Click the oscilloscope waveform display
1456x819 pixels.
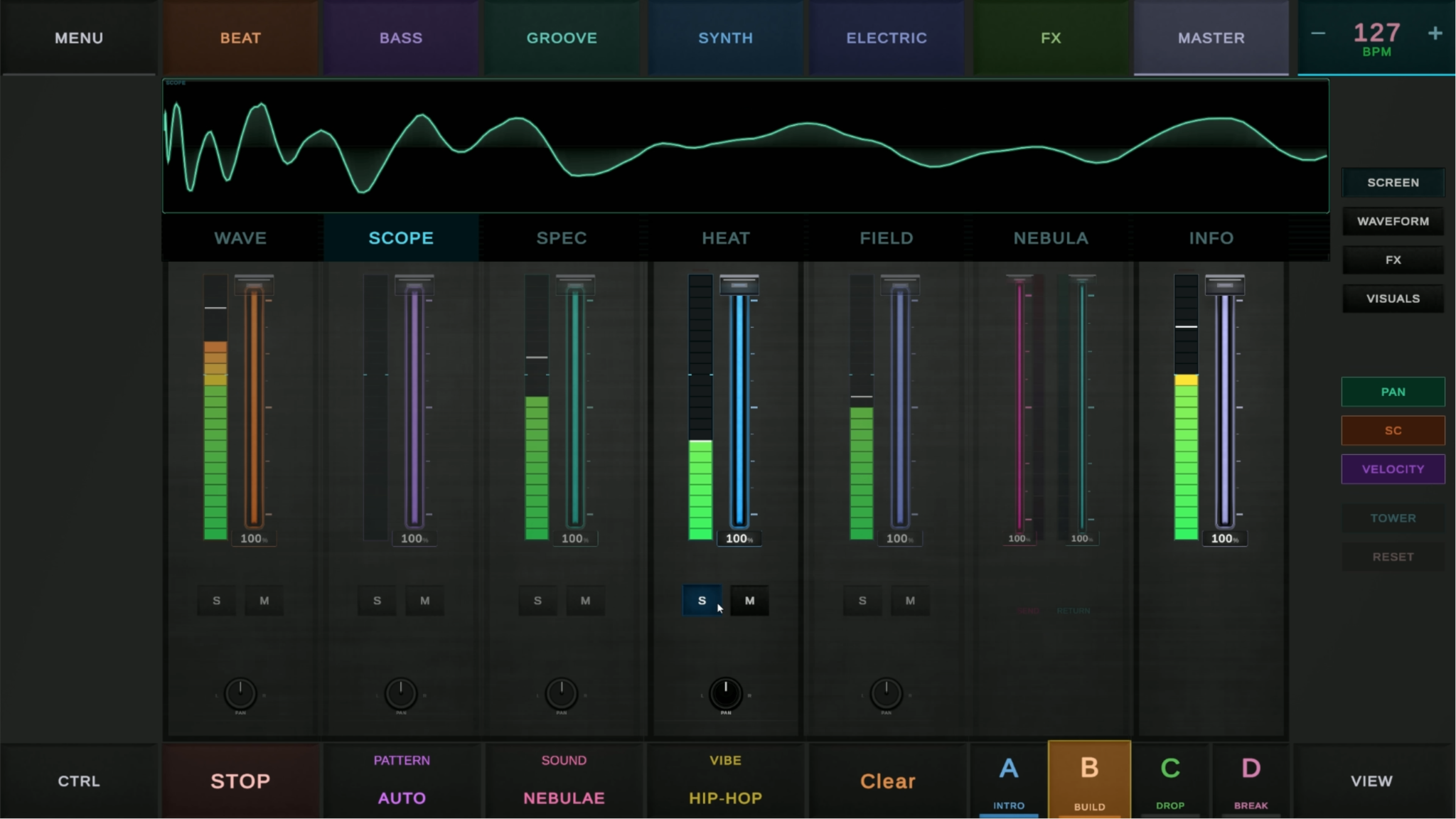point(746,146)
